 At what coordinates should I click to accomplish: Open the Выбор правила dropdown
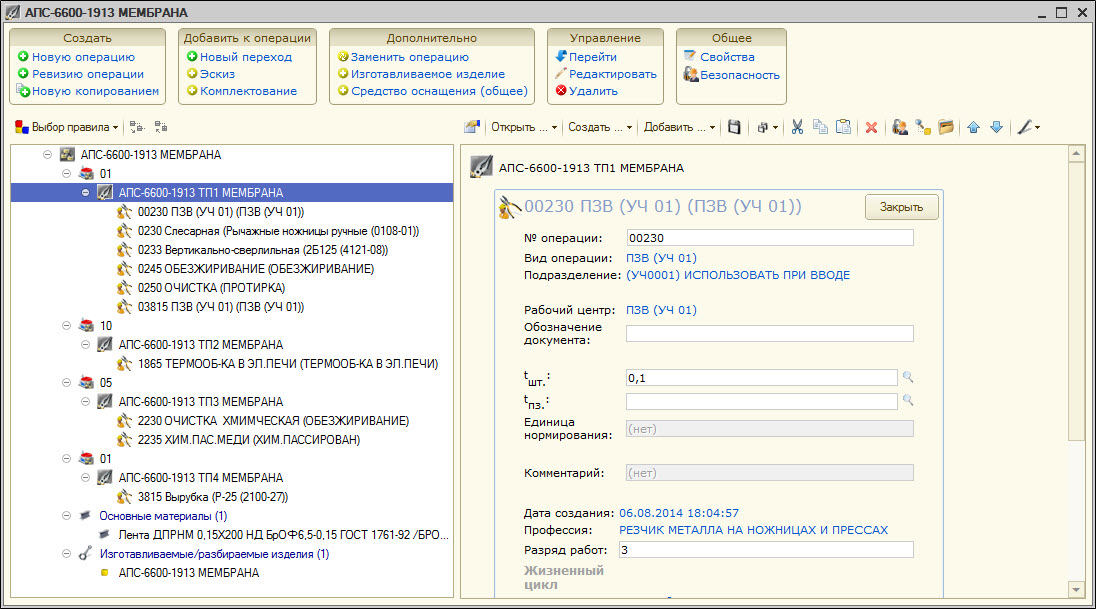(x=67, y=128)
